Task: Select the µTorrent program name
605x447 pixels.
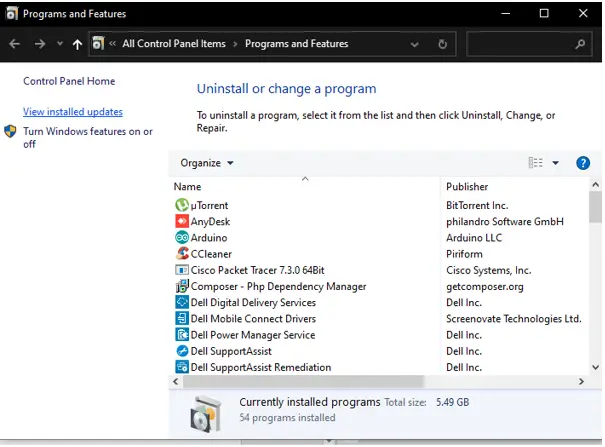Action: (x=209, y=206)
